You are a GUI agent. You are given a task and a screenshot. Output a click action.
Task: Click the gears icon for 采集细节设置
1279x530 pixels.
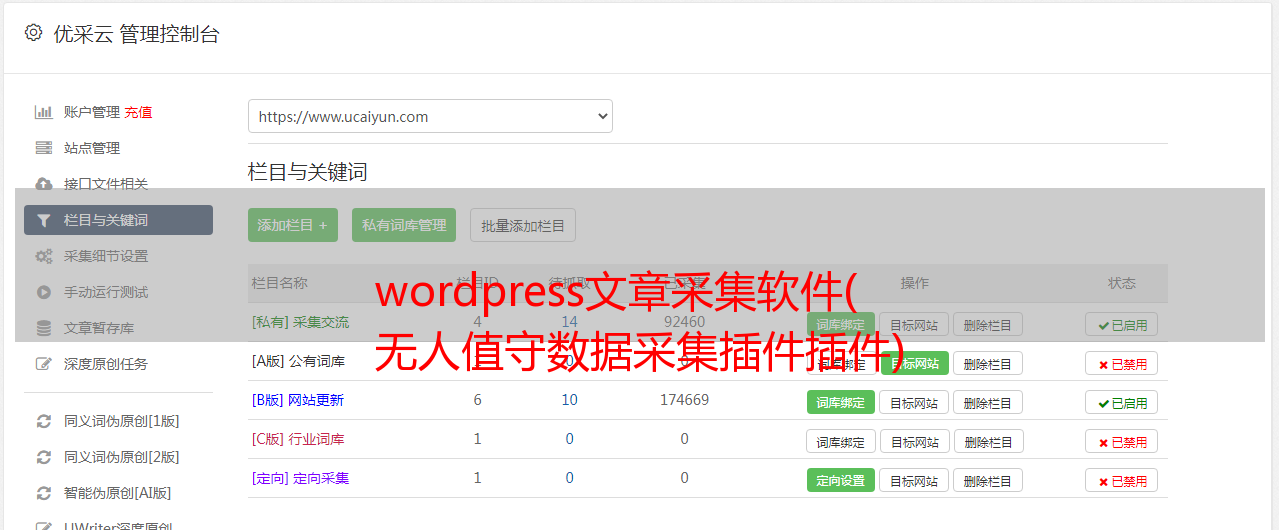43,256
